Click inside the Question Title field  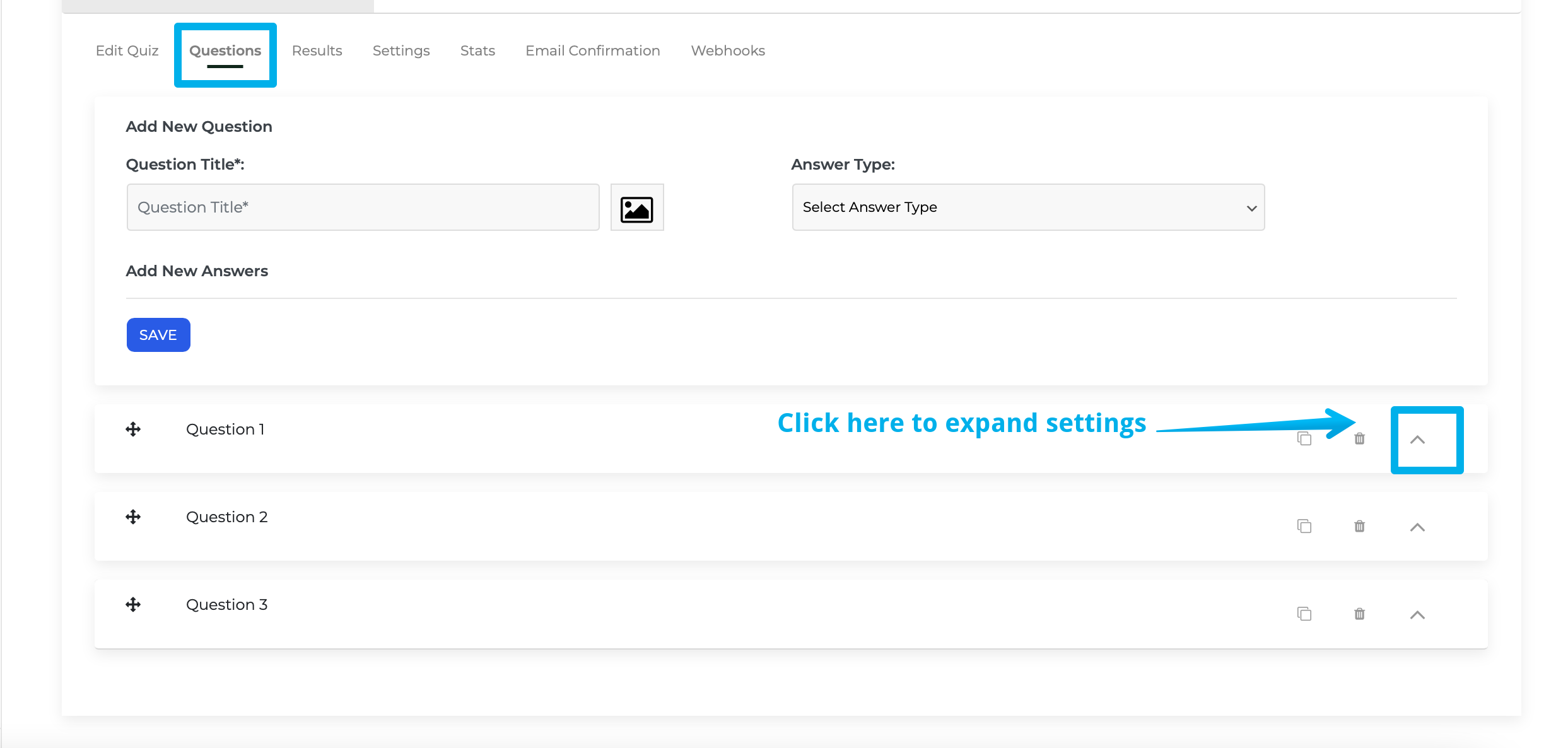tap(363, 207)
